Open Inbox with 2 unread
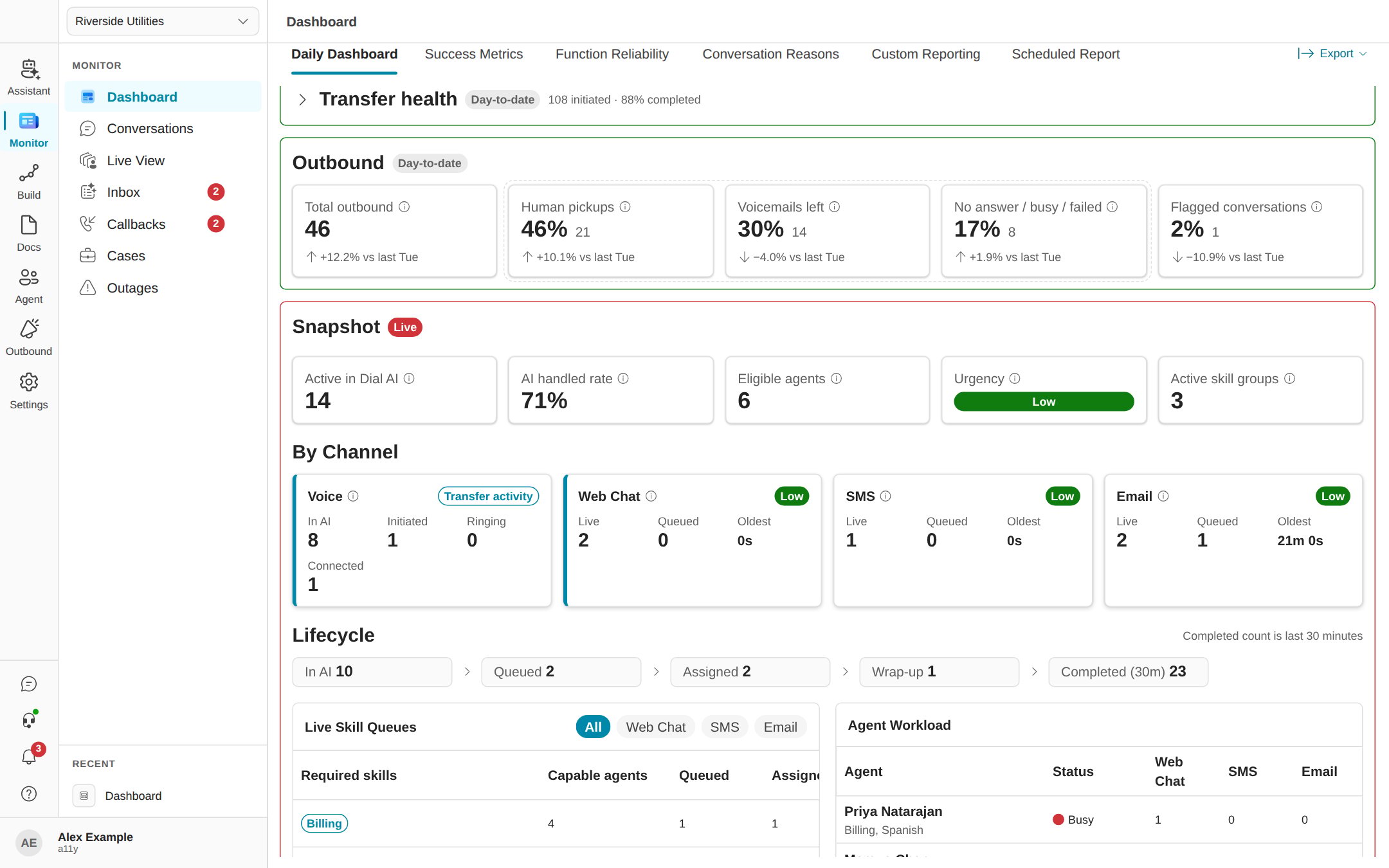 [163, 192]
